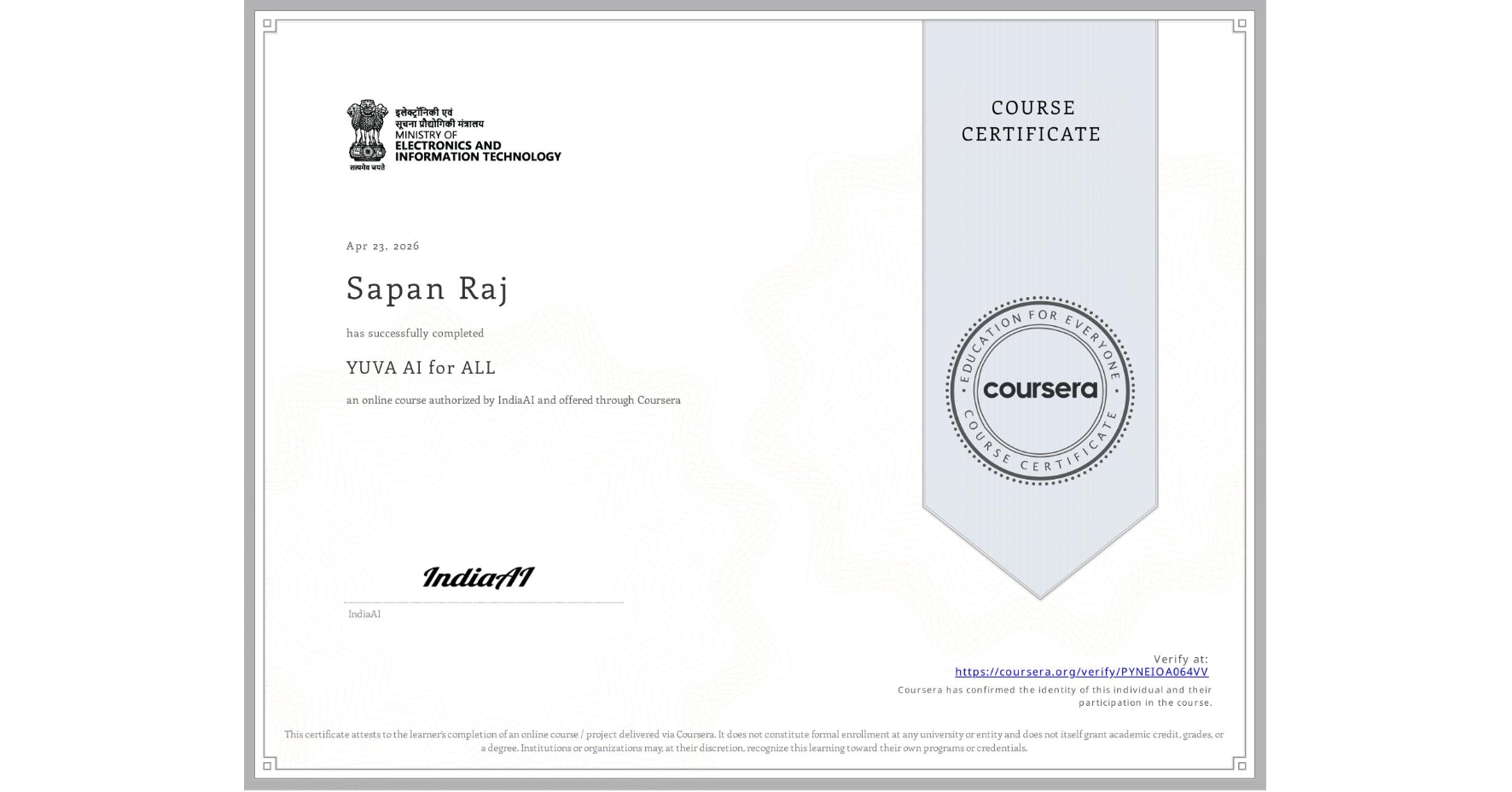Select the course title "YUVA AI for ALL"
This screenshot has height=792, width=1512.
(421, 368)
